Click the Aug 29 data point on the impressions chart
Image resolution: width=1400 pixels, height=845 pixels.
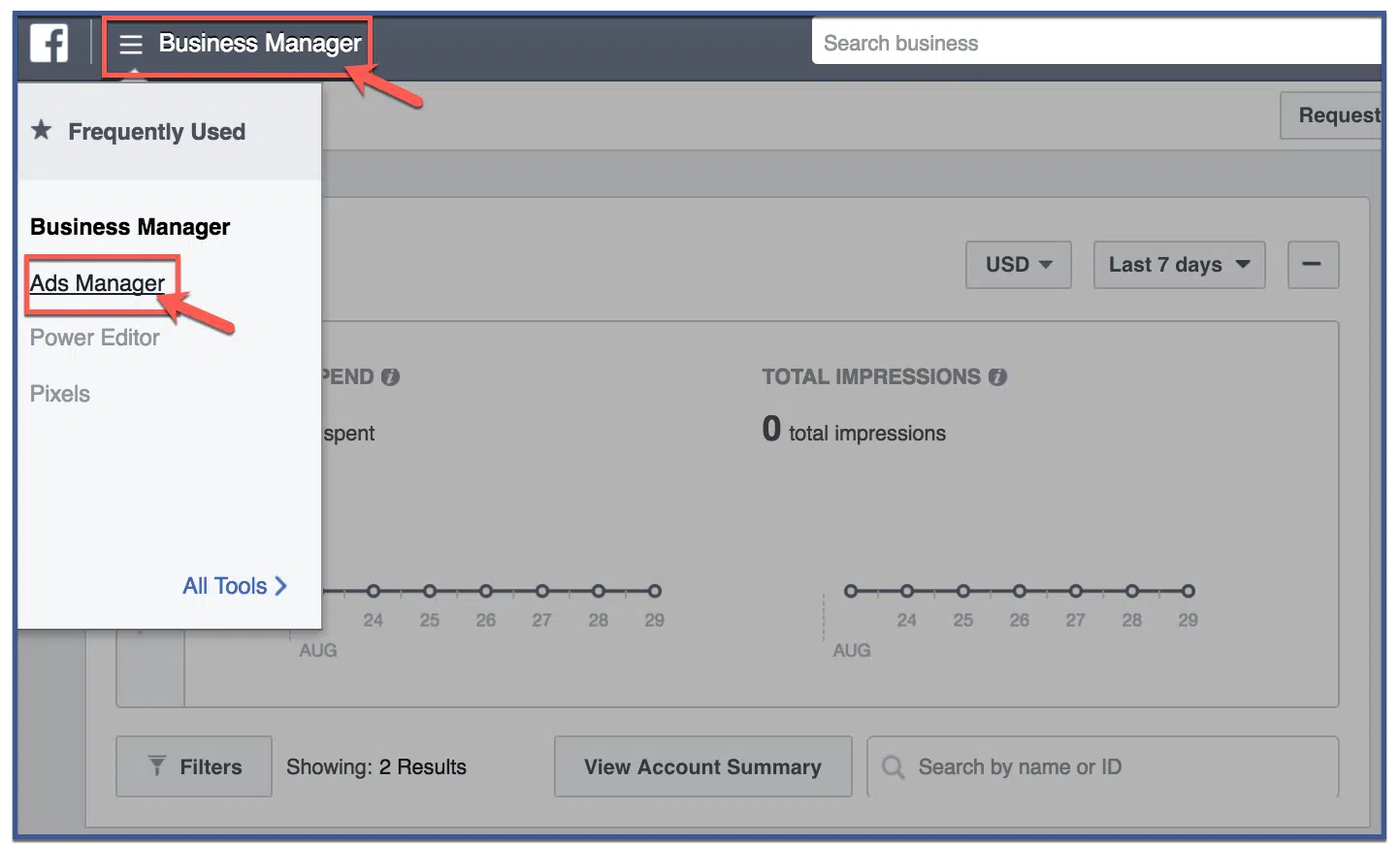click(x=1188, y=590)
